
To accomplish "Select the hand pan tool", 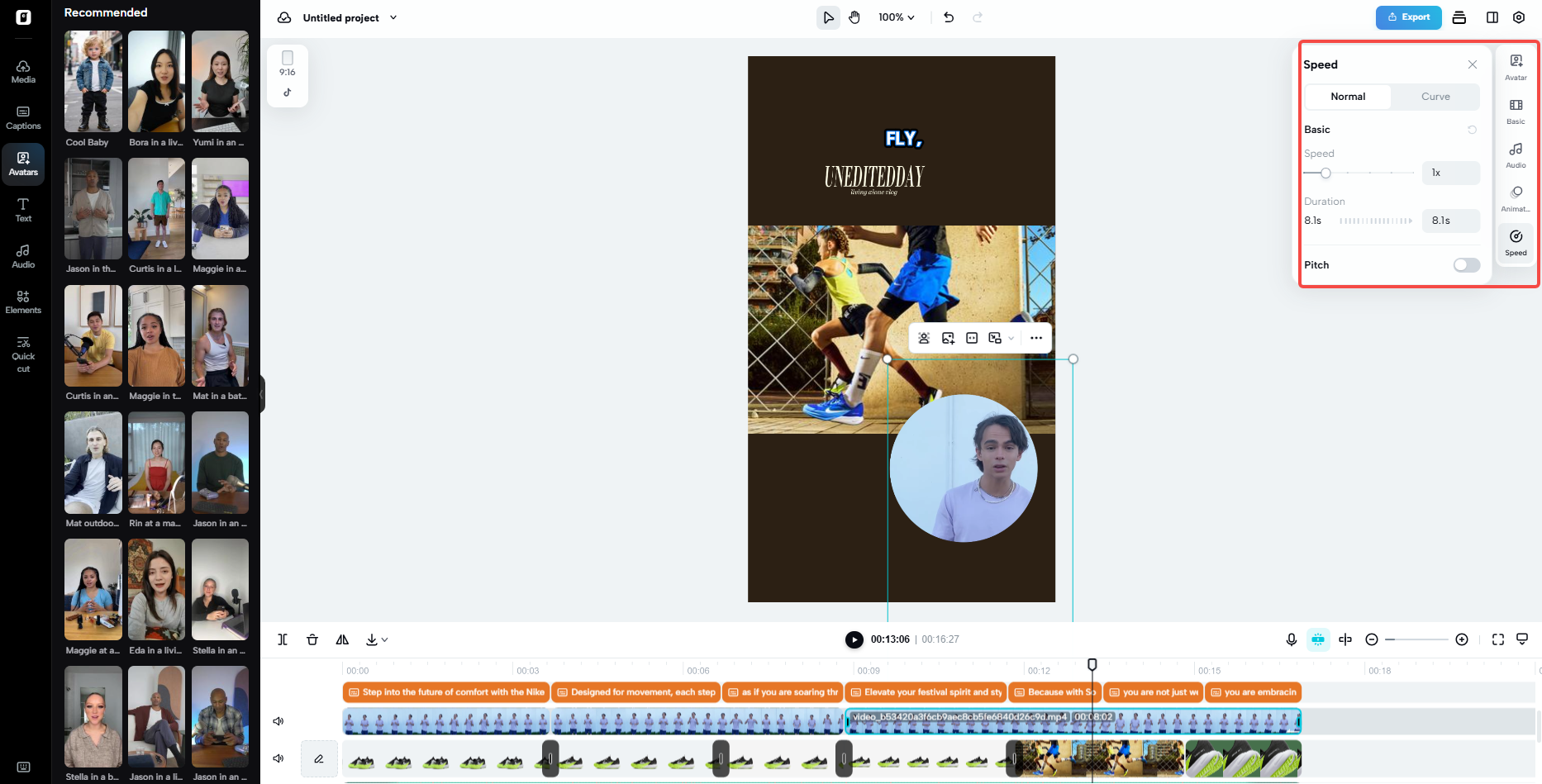I will [x=854, y=17].
